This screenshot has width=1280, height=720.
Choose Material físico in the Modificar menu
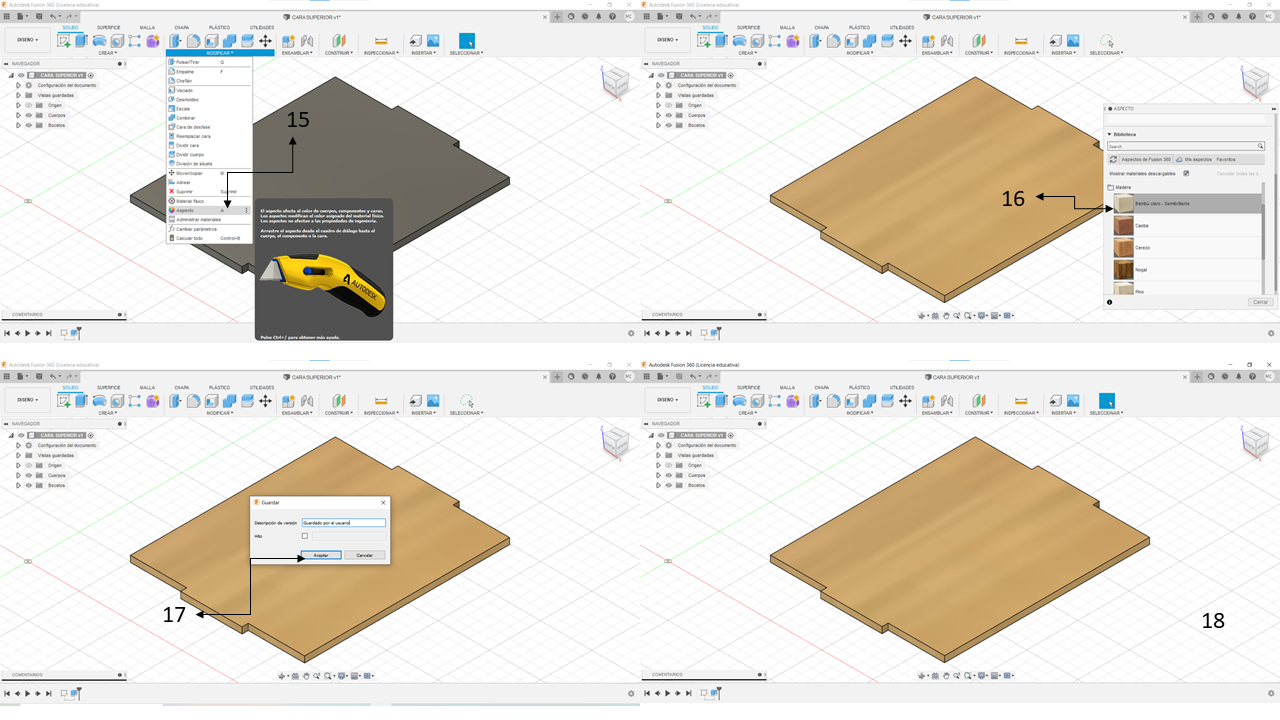pos(208,201)
